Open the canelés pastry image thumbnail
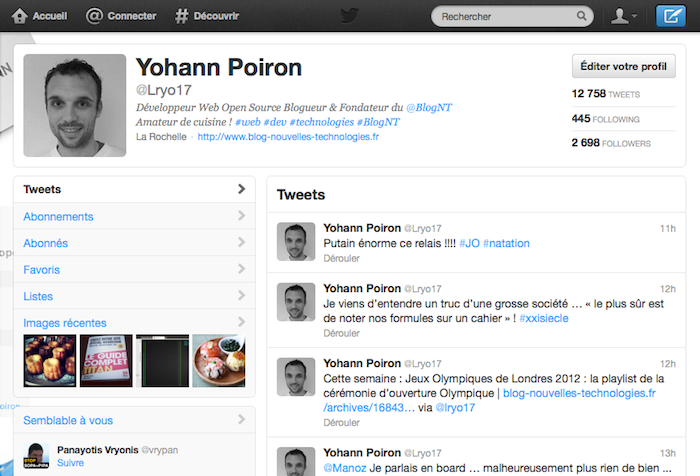Image resolution: width=700 pixels, height=476 pixels. point(50,360)
